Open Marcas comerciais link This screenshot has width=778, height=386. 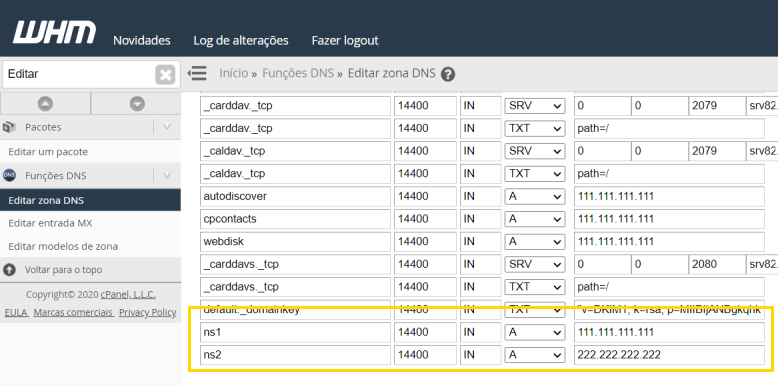point(73,313)
